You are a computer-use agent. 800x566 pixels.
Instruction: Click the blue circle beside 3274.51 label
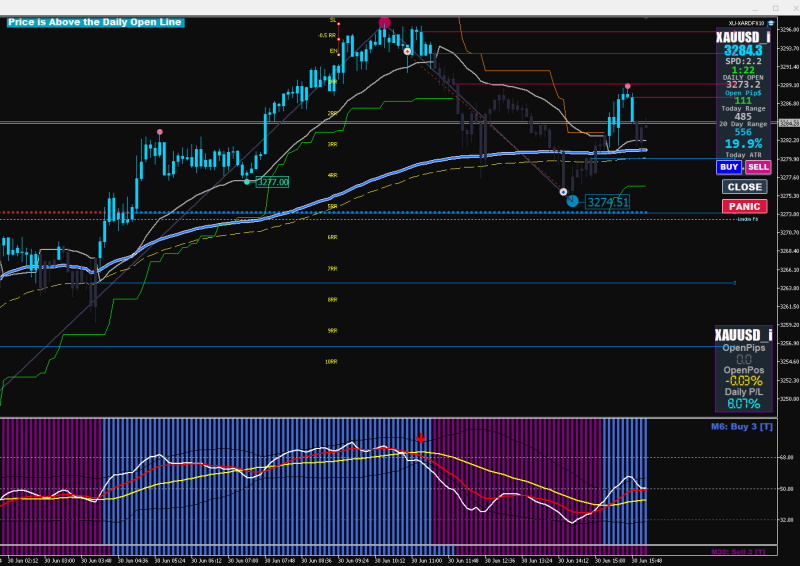point(572,201)
